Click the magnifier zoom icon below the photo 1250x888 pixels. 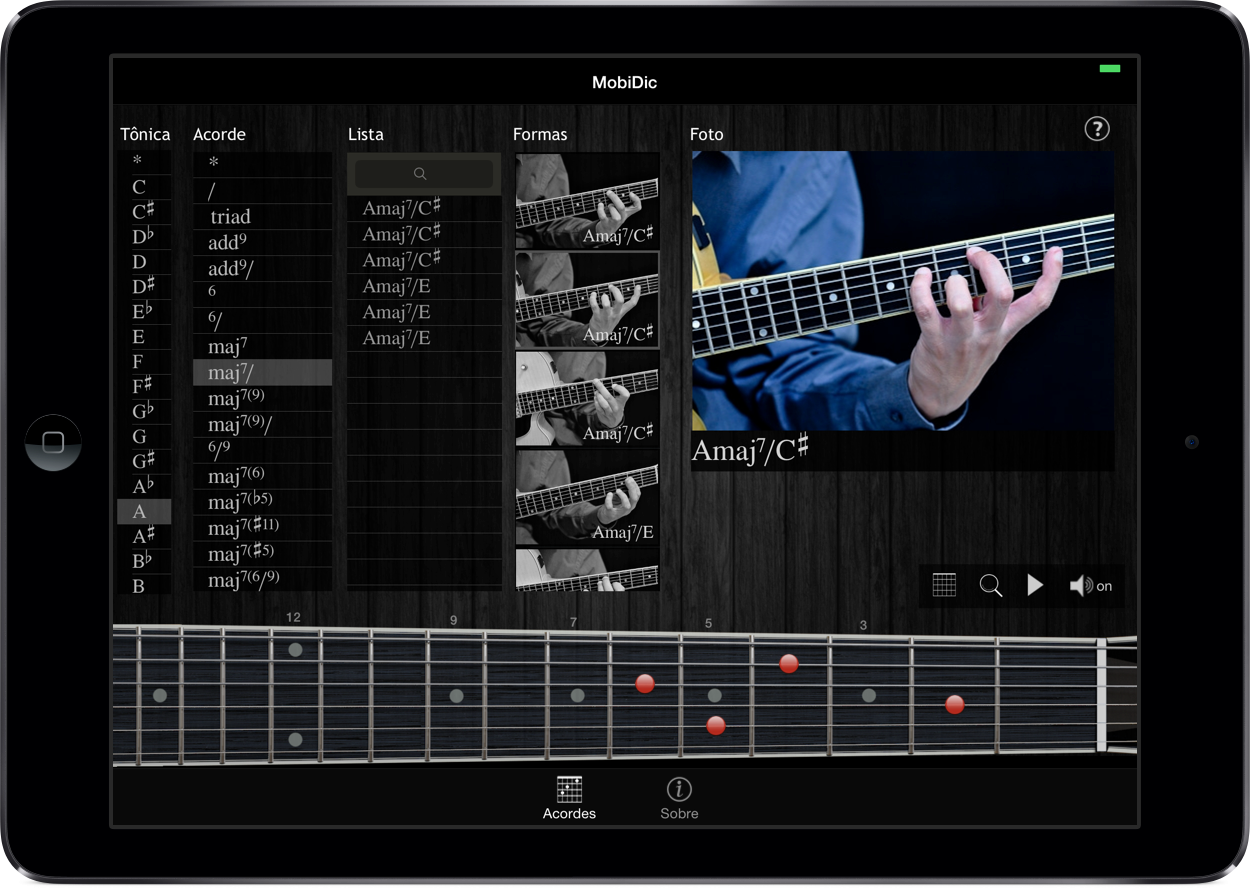tap(990, 585)
